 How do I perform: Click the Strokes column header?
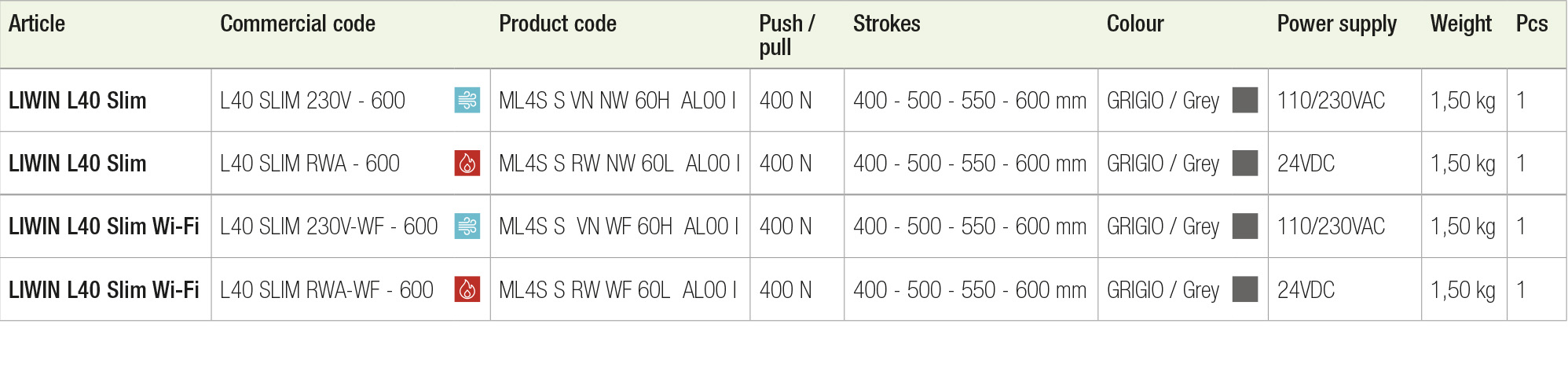887,24
